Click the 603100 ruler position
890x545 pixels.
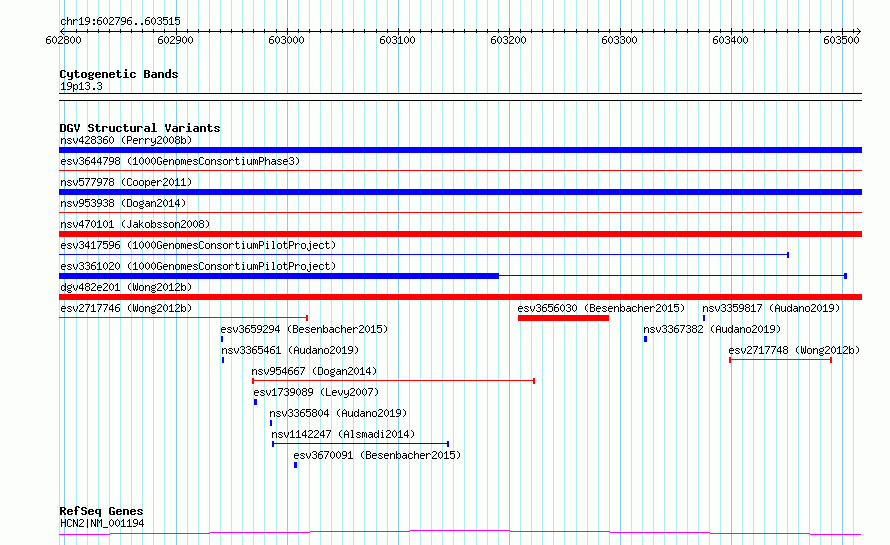click(x=397, y=40)
